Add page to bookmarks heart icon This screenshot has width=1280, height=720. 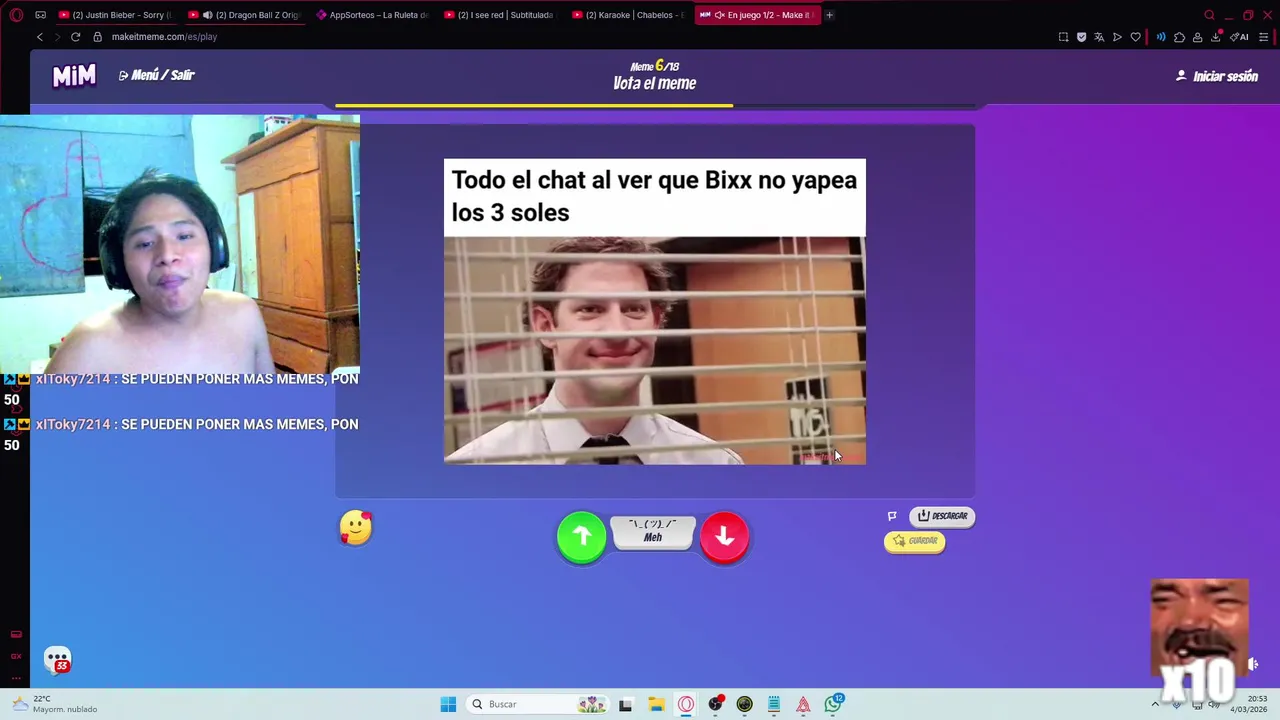(1135, 37)
